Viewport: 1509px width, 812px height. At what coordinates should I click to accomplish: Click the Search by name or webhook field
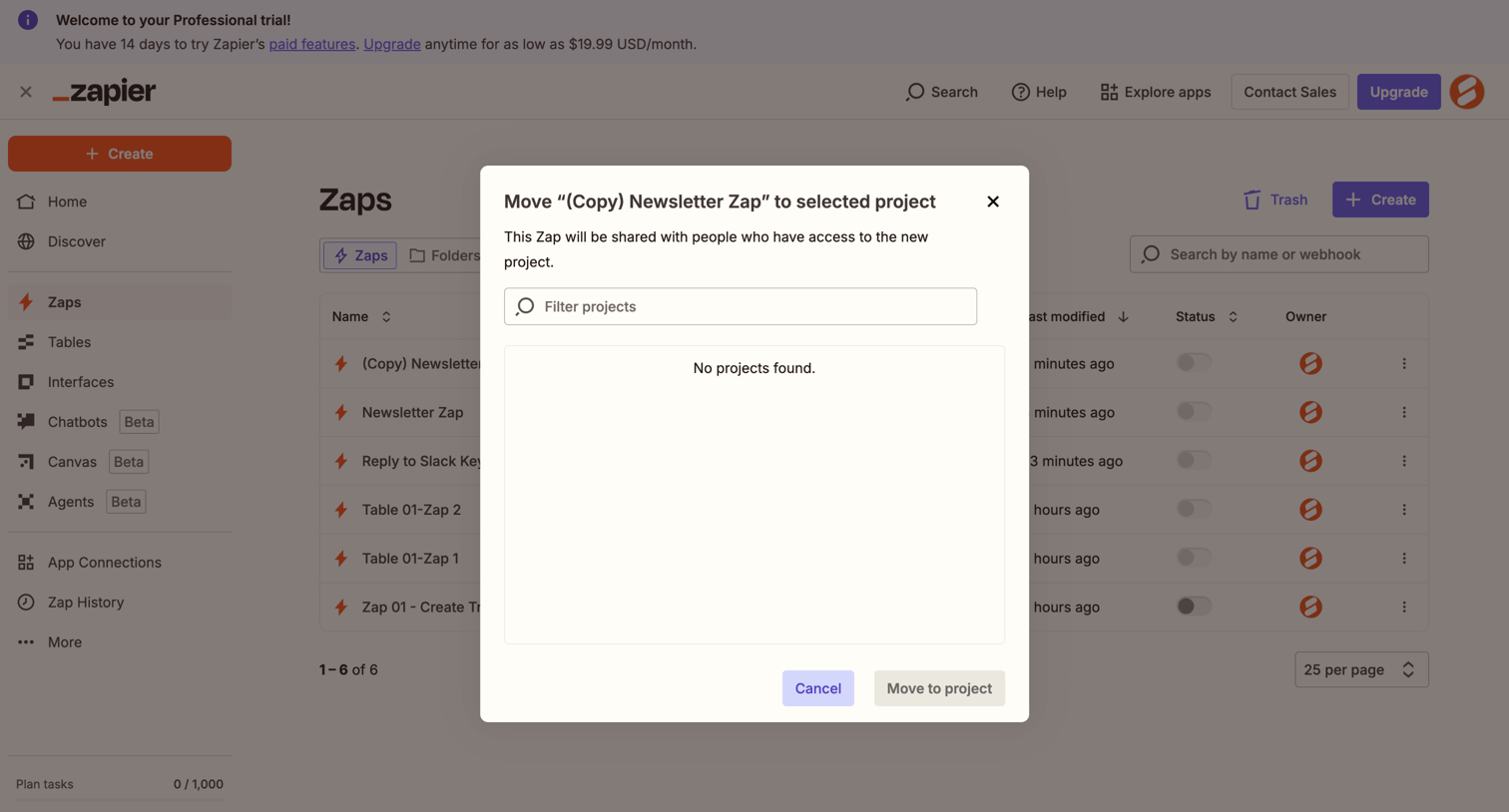[x=1279, y=254]
